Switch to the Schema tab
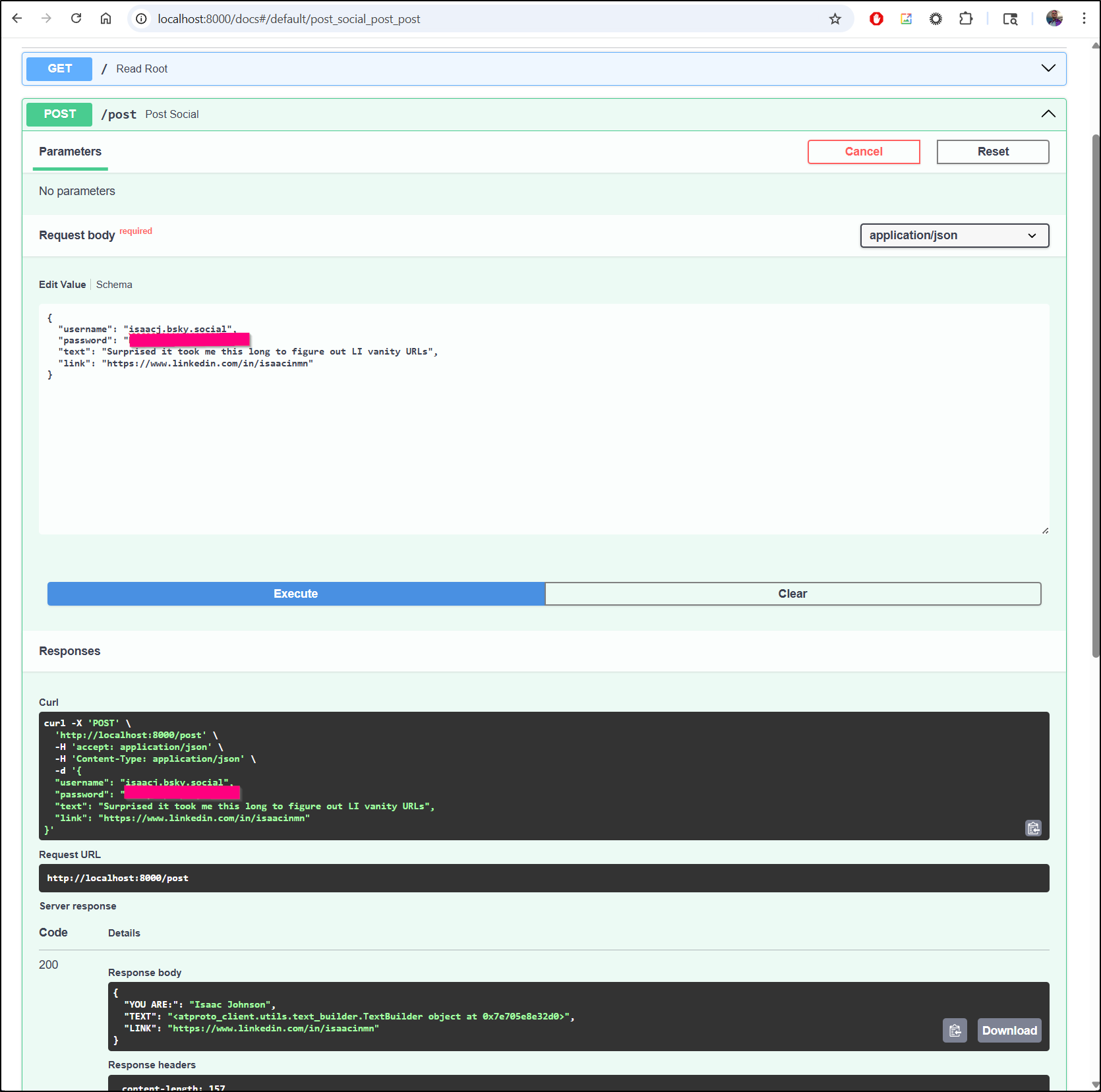The width and height of the screenshot is (1101, 1092). click(114, 285)
